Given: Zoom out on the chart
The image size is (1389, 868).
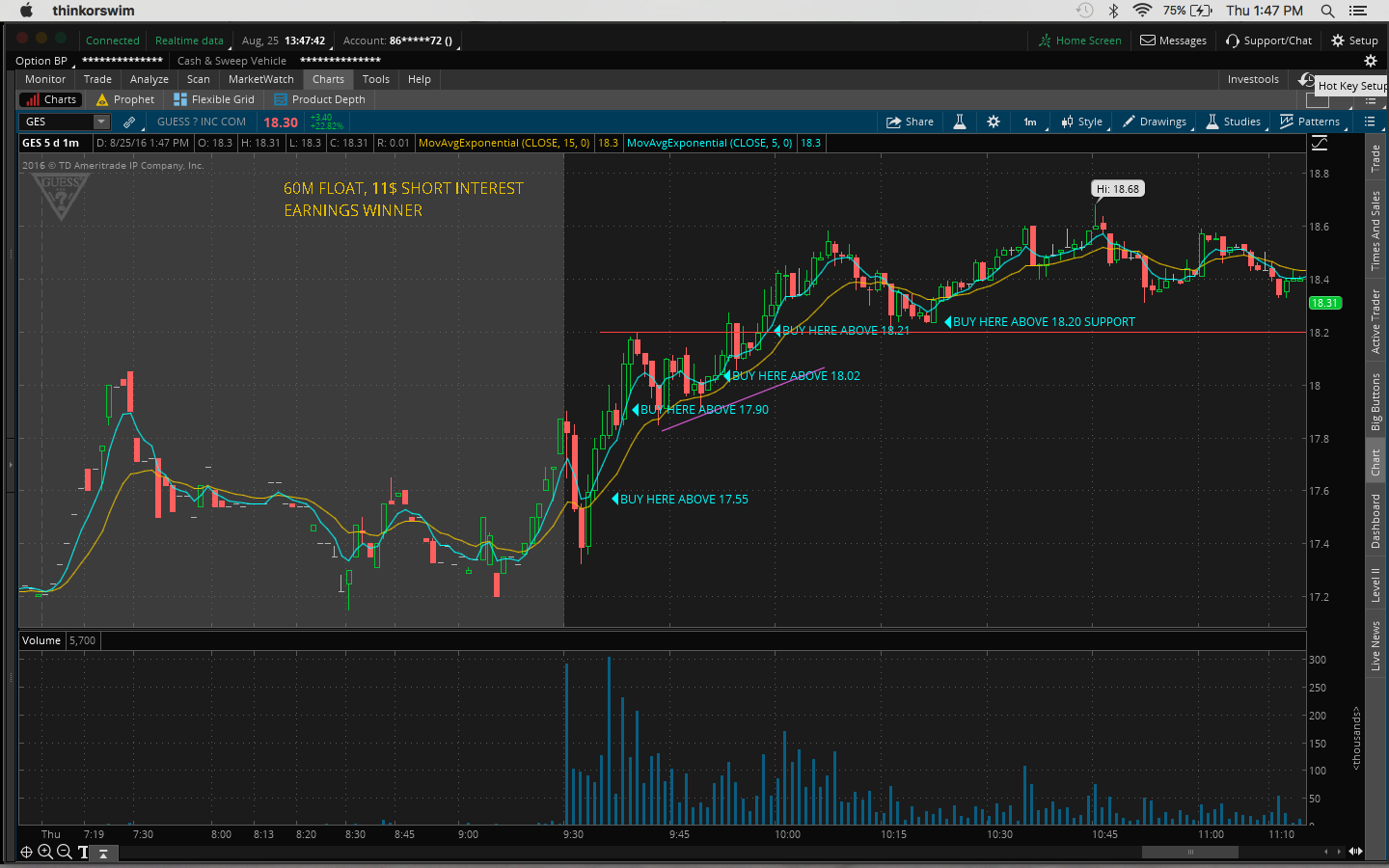Looking at the screenshot, I should pyautogui.click(x=64, y=852).
